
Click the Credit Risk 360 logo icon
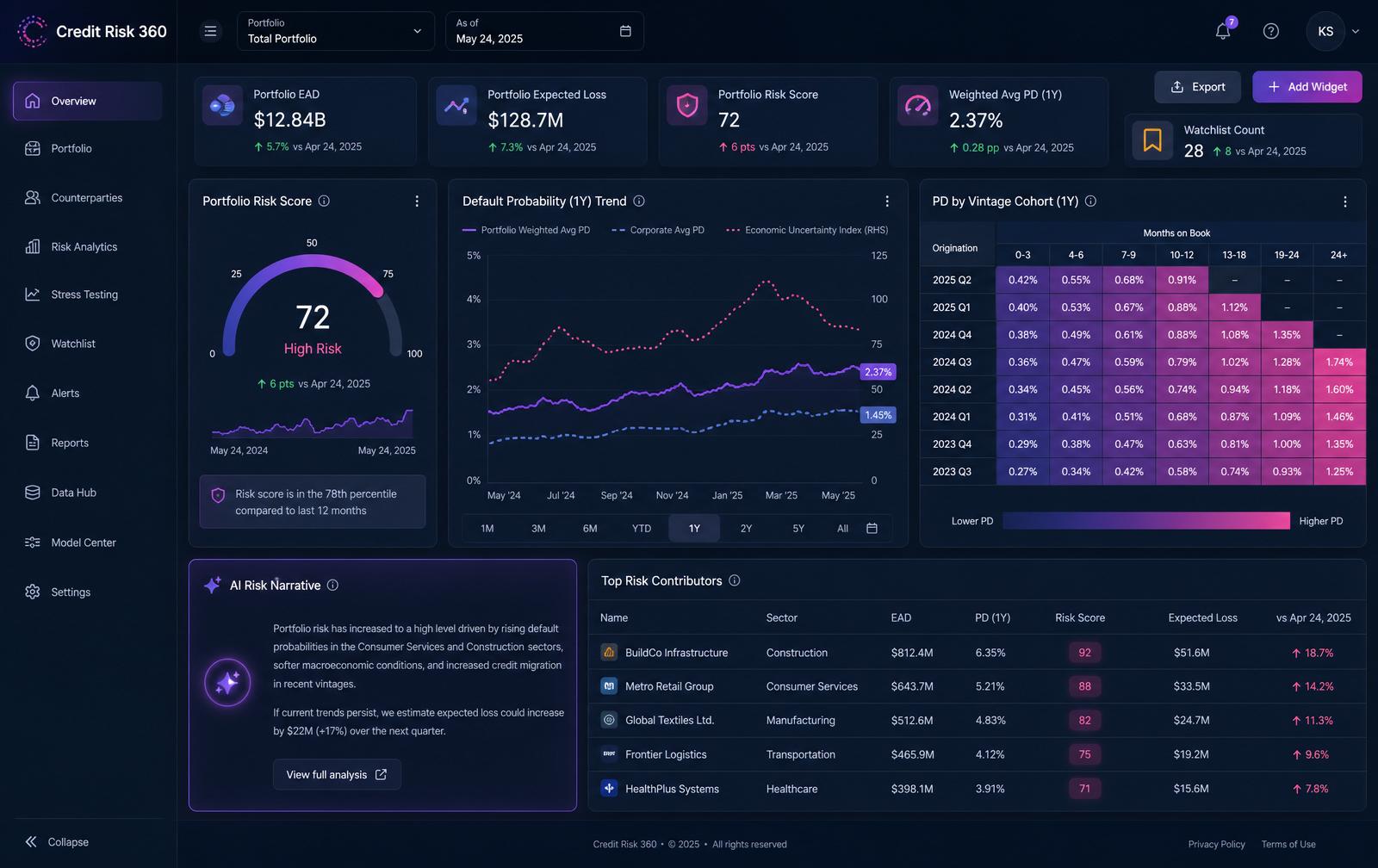[x=33, y=31]
